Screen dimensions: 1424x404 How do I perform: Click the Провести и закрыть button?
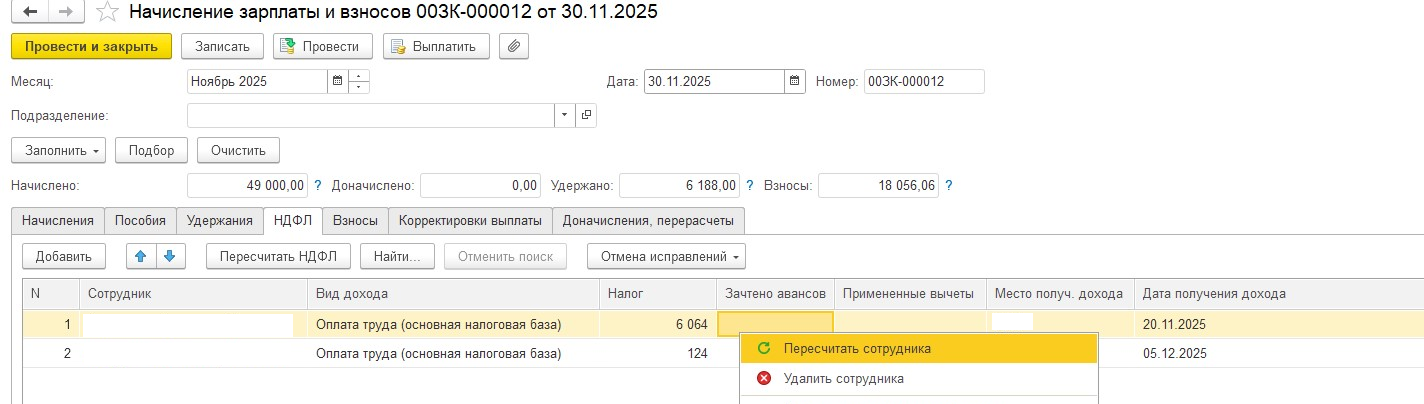click(91, 46)
